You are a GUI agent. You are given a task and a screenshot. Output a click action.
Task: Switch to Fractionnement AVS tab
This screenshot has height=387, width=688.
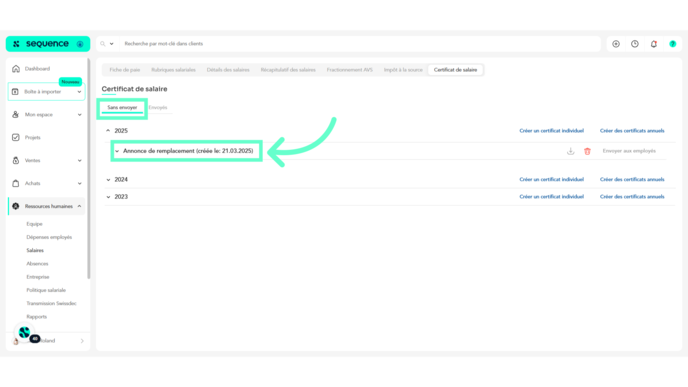coord(350,70)
